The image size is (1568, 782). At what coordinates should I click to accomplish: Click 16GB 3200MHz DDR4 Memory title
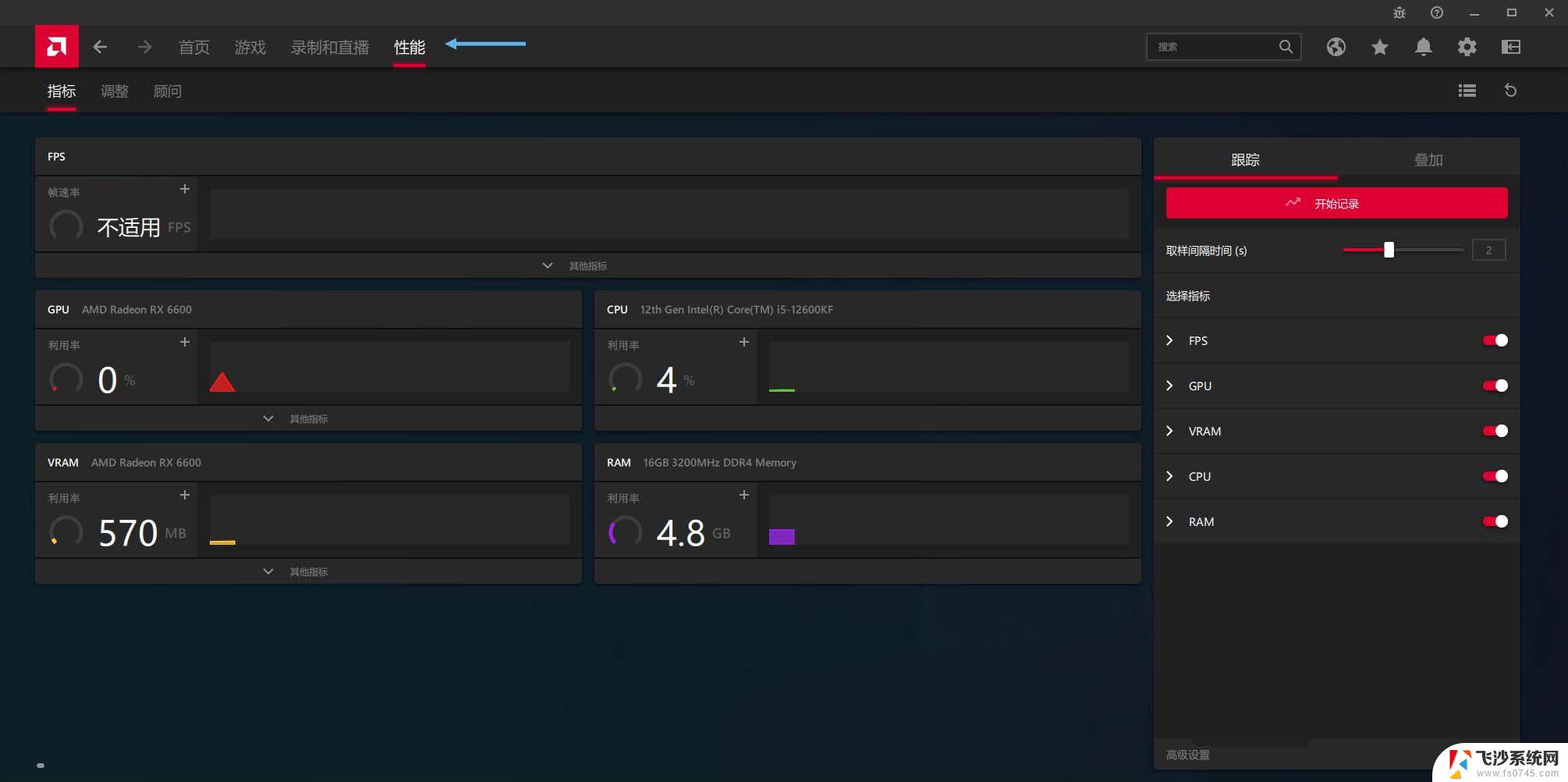719,462
